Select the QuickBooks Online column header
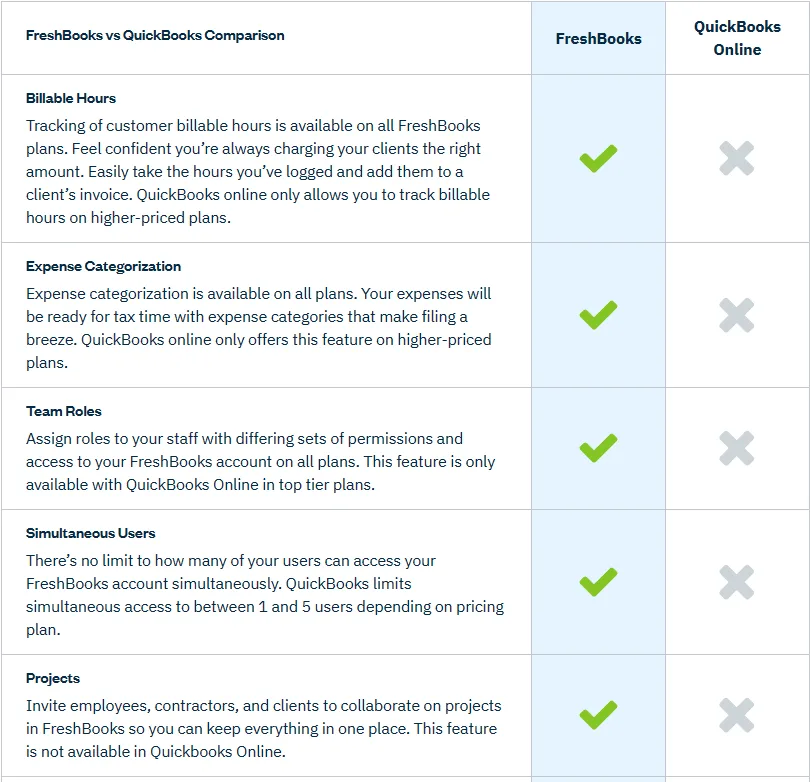Viewport: 810px width, 782px height. pyautogui.click(x=737, y=38)
